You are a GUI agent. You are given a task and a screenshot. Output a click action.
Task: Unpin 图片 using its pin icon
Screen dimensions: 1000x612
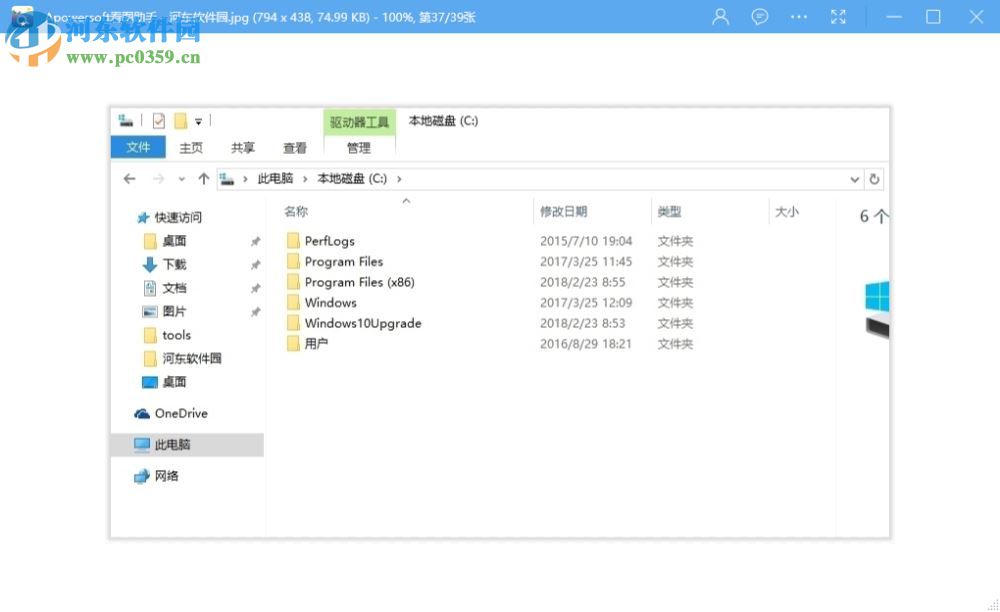tap(256, 312)
